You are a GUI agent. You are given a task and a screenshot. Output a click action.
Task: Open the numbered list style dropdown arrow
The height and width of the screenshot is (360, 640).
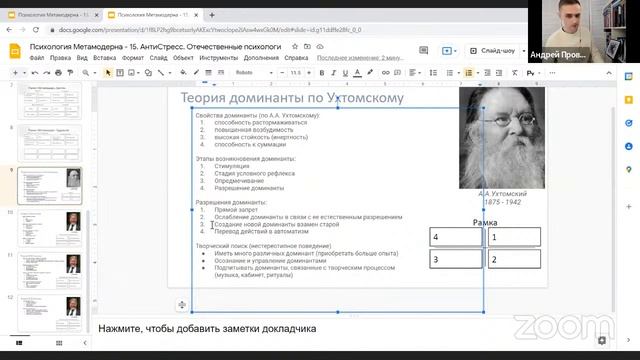[478, 73]
